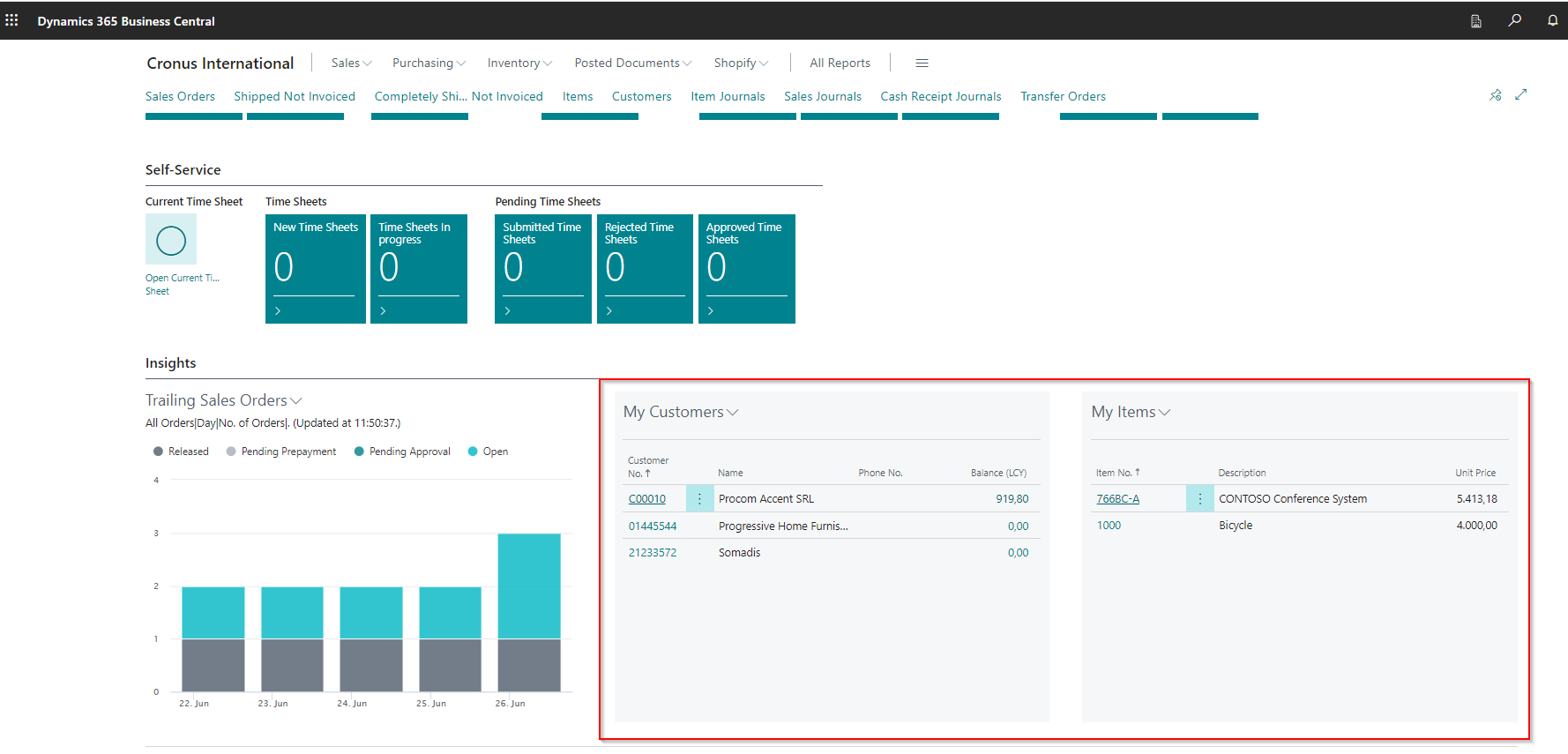The width and height of the screenshot is (1568, 754).
Task: Open the row menu for item 766BC-A
Action: tap(1199, 498)
